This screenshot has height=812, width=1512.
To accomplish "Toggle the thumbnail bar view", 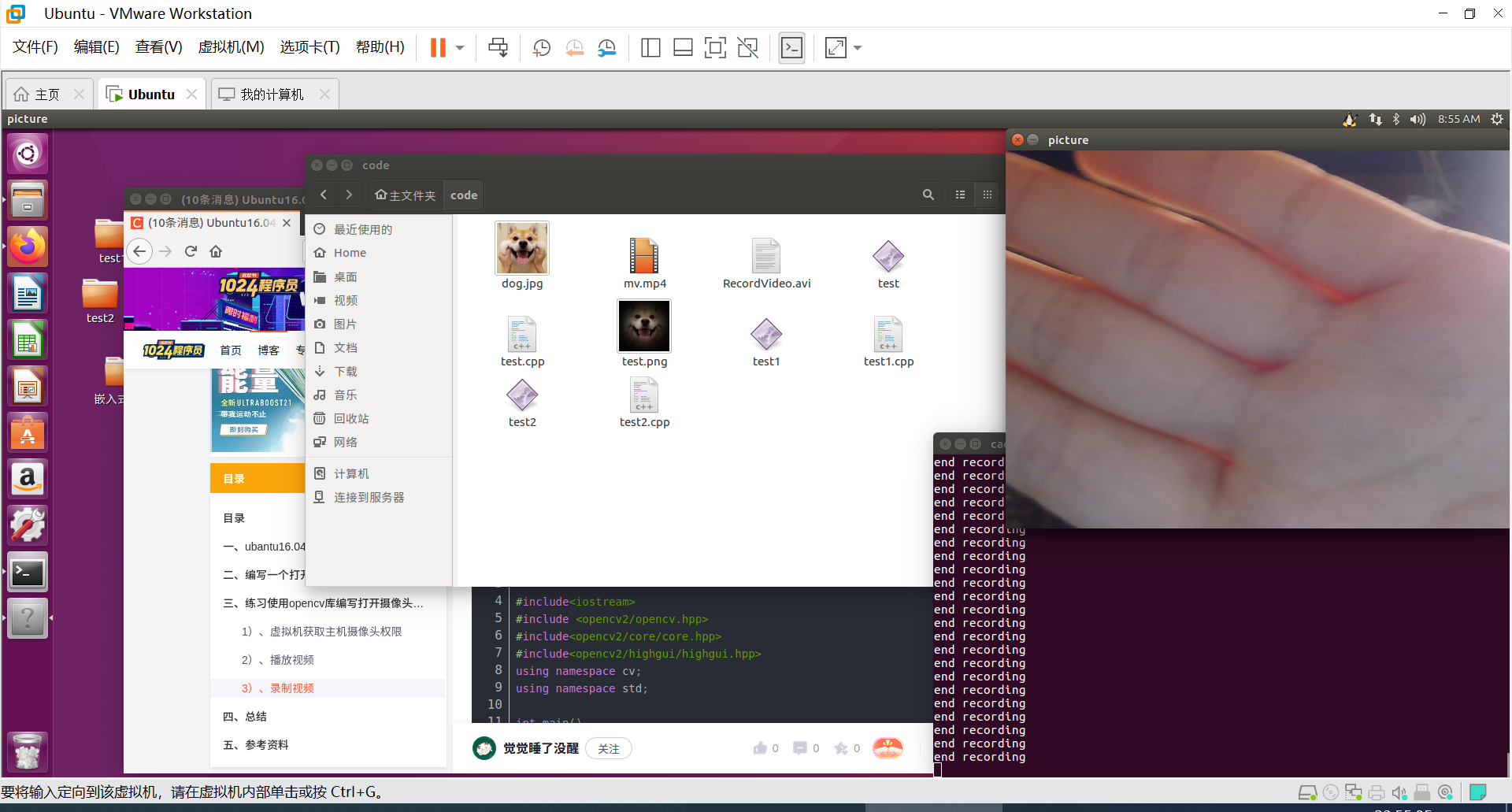I will tap(683, 48).
